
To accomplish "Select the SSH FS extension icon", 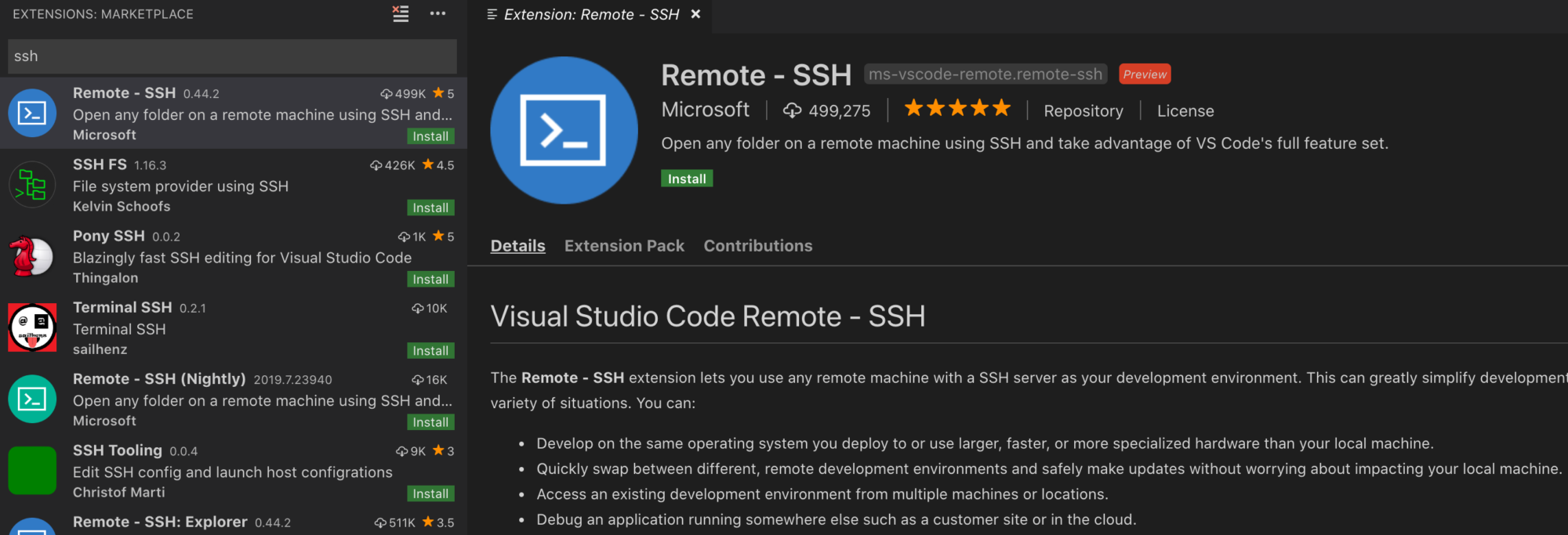I will (32, 186).
